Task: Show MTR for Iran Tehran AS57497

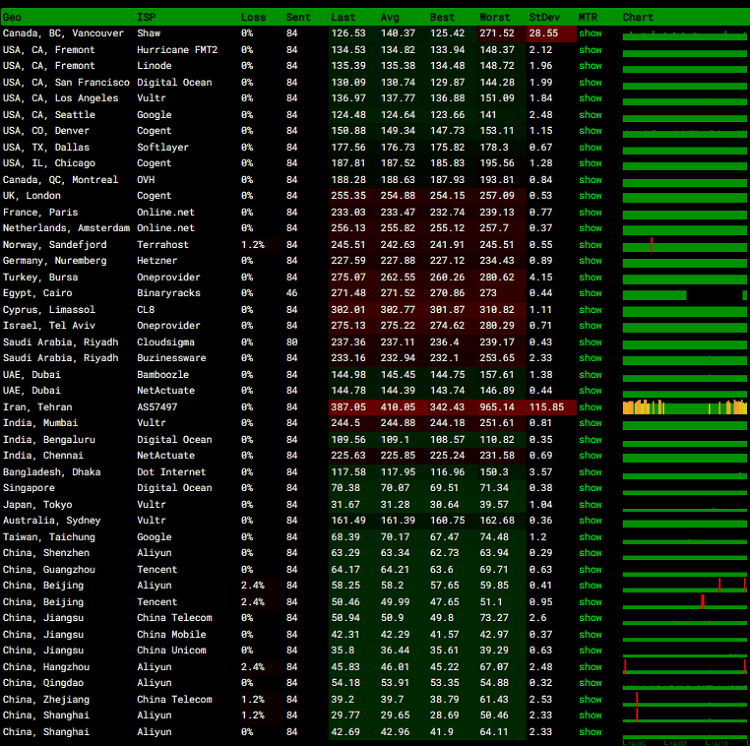Action: (x=590, y=407)
